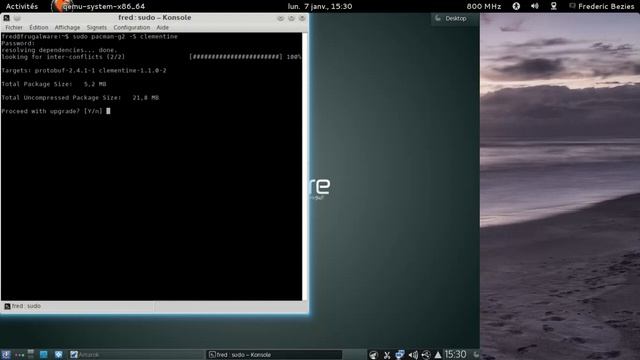Open Klipper scissors icon in system tray
Image resolution: width=640 pixels, height=360 pixels.
pyautogui.click(x=387, y=355)
